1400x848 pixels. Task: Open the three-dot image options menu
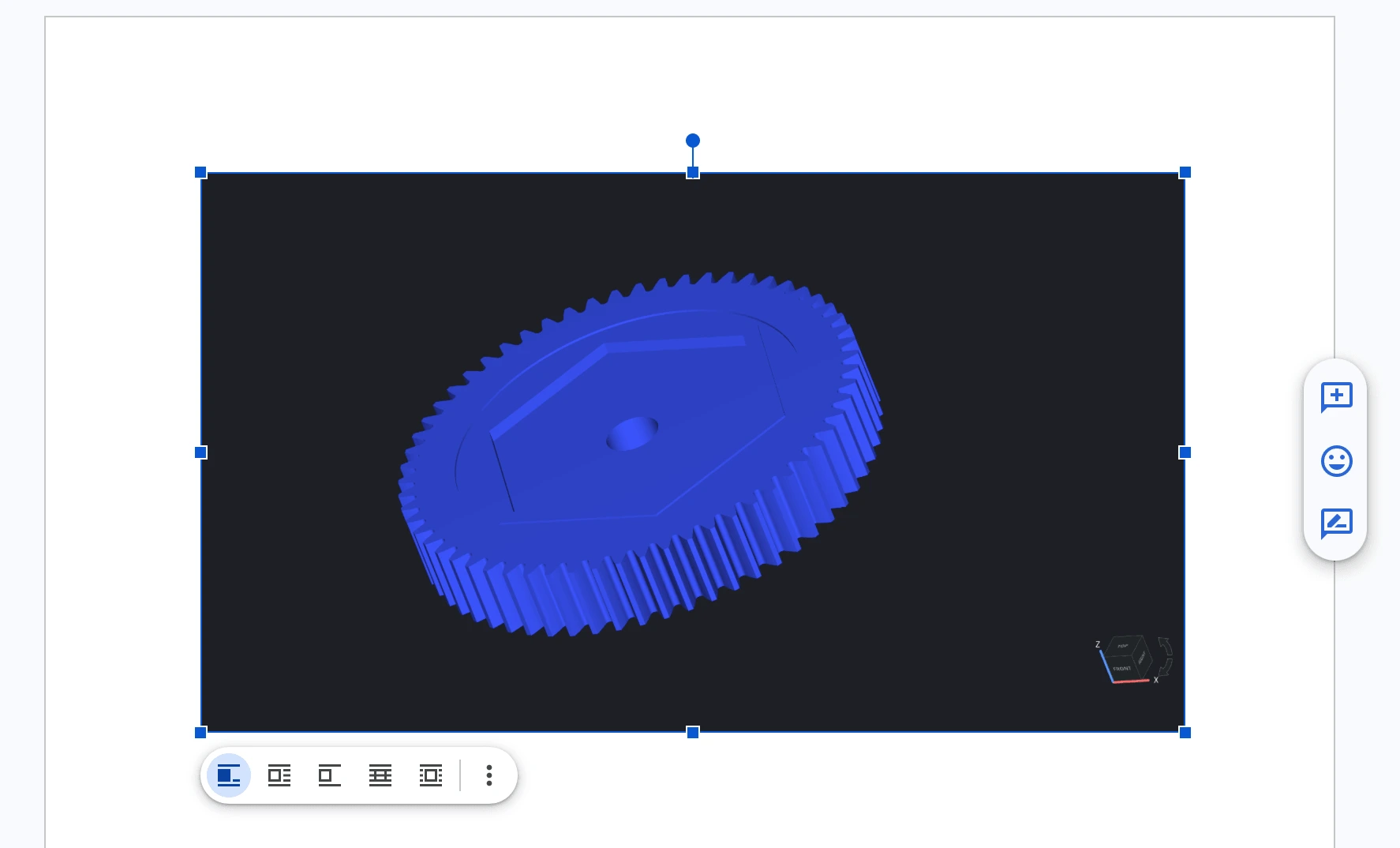pos(489,775)
